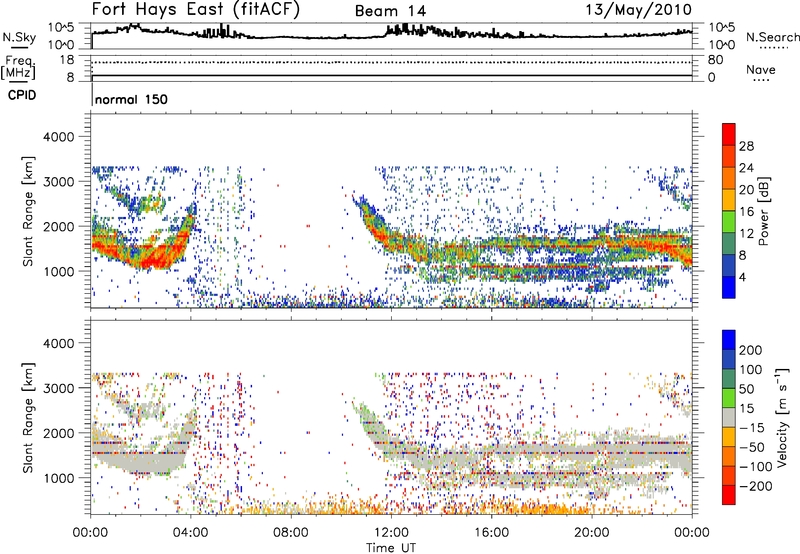Click the "-50" value on the Velocity colorbar
Screen dimensions: 800x554
tap(752, 447)
